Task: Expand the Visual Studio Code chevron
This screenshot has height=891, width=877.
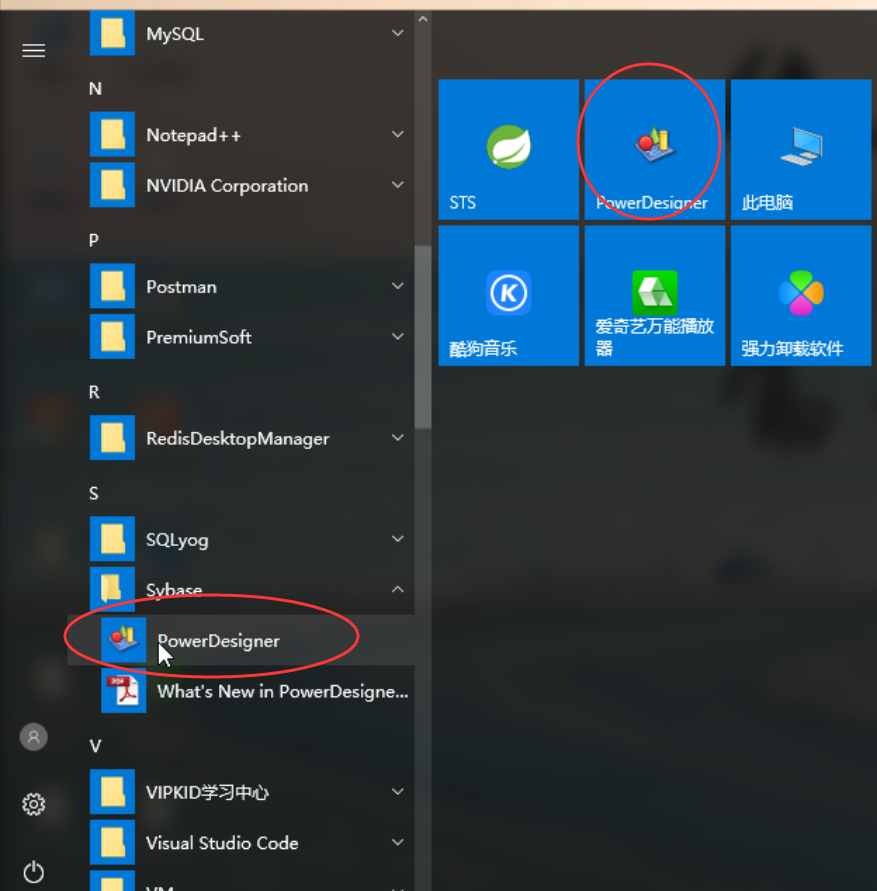Action: point(398,842)
